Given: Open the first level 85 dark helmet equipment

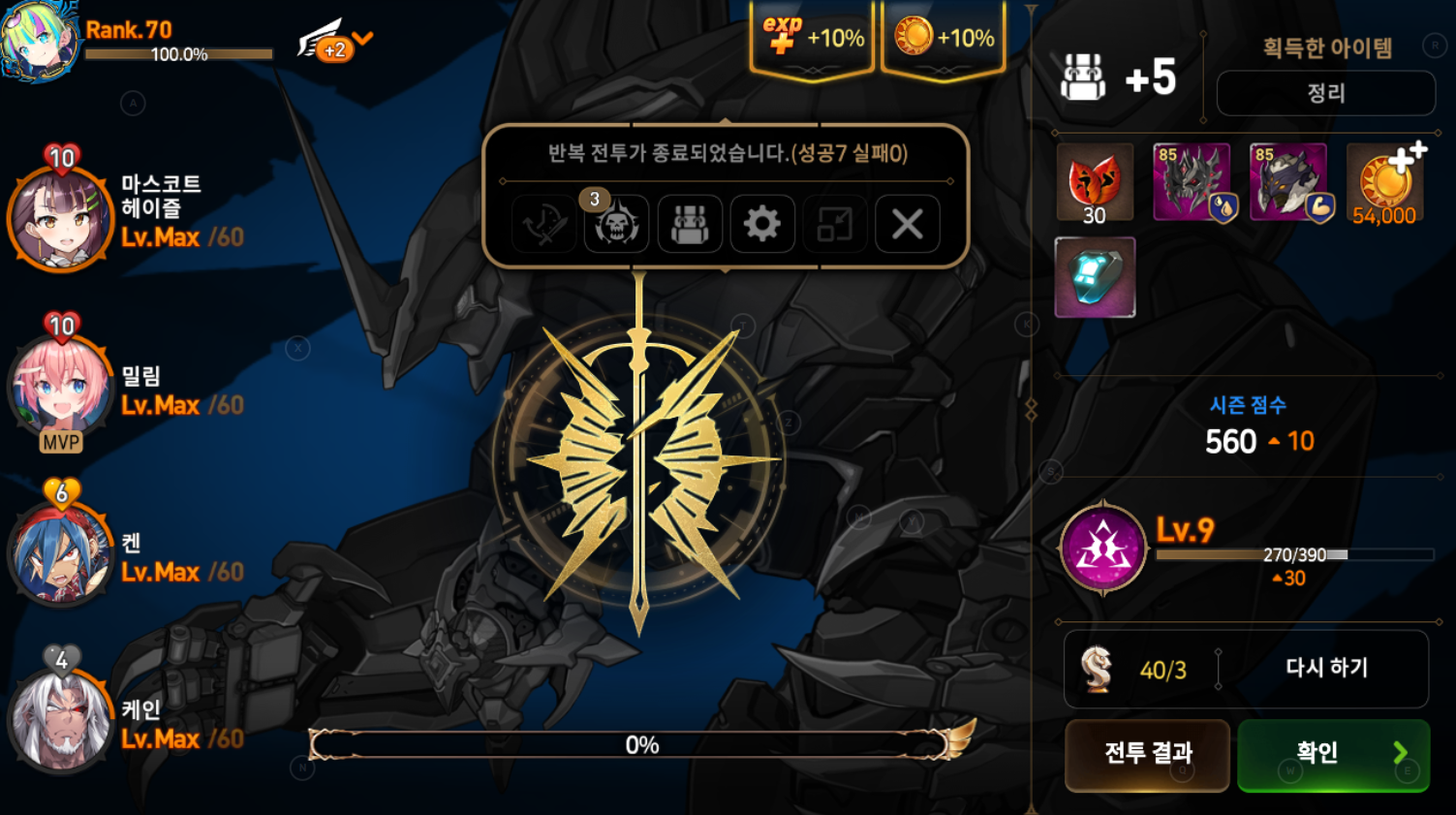Looking at the screenshot, I should [1192, 182].
